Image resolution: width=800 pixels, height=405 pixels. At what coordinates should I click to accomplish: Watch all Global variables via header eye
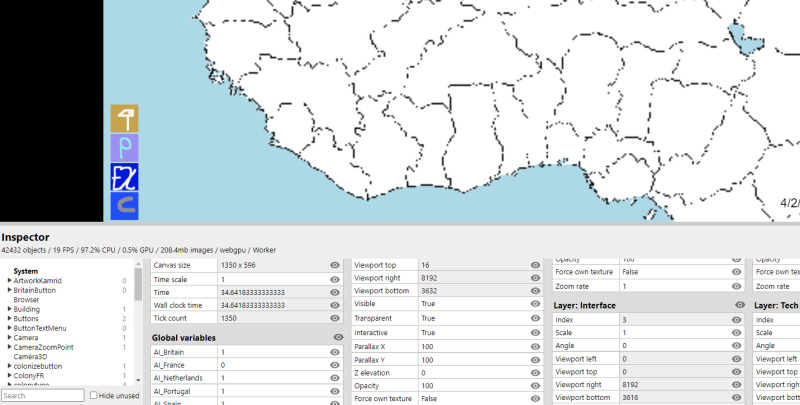[x=338, y=337]
